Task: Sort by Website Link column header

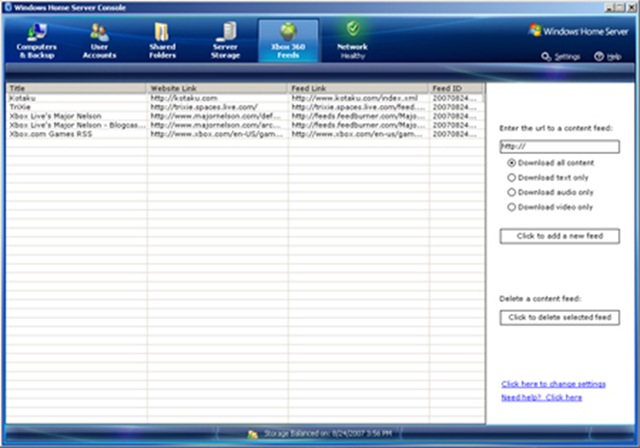Action: (x=217, y=88)
